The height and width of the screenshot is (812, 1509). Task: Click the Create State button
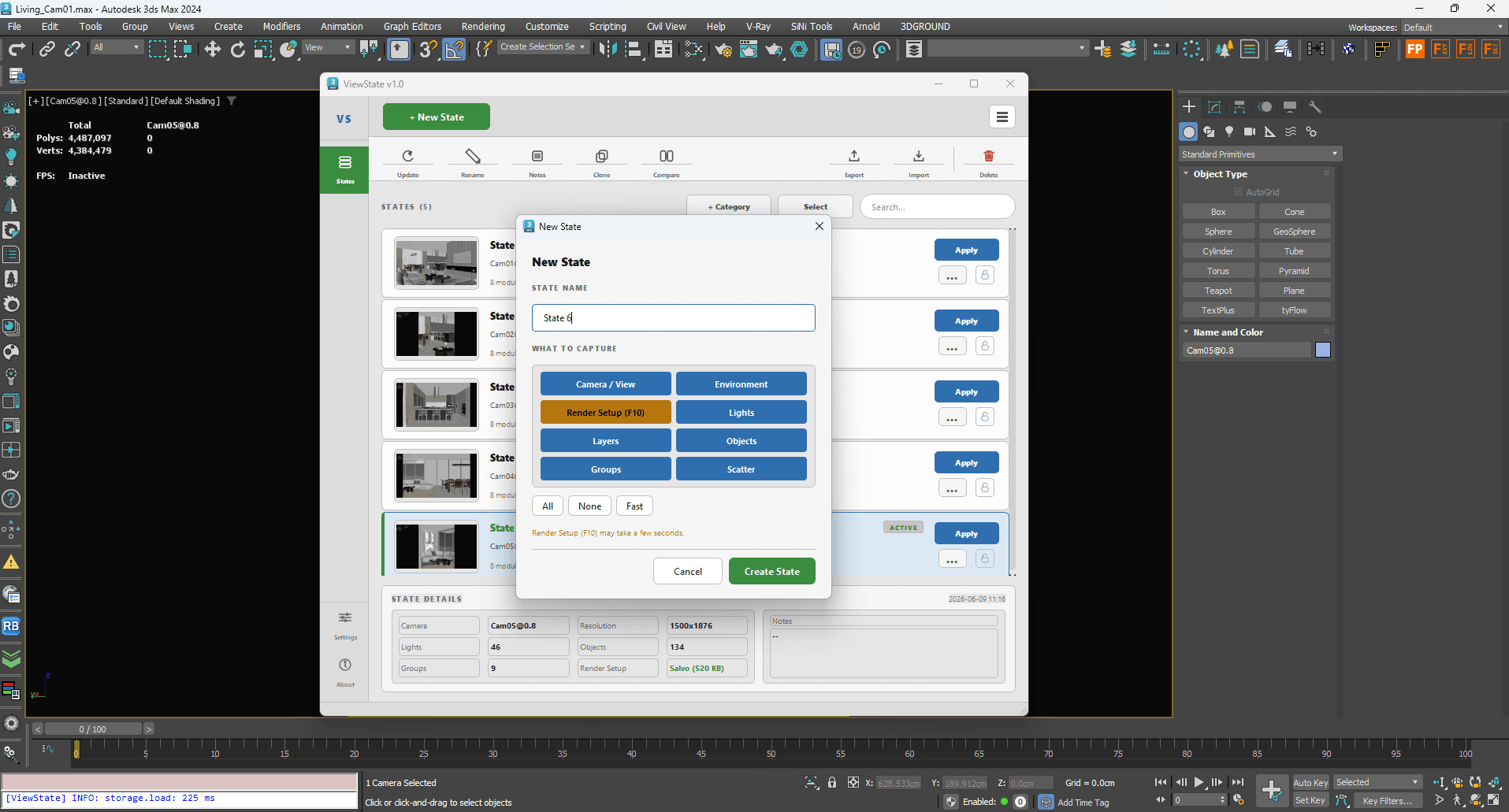pos(771,572)
